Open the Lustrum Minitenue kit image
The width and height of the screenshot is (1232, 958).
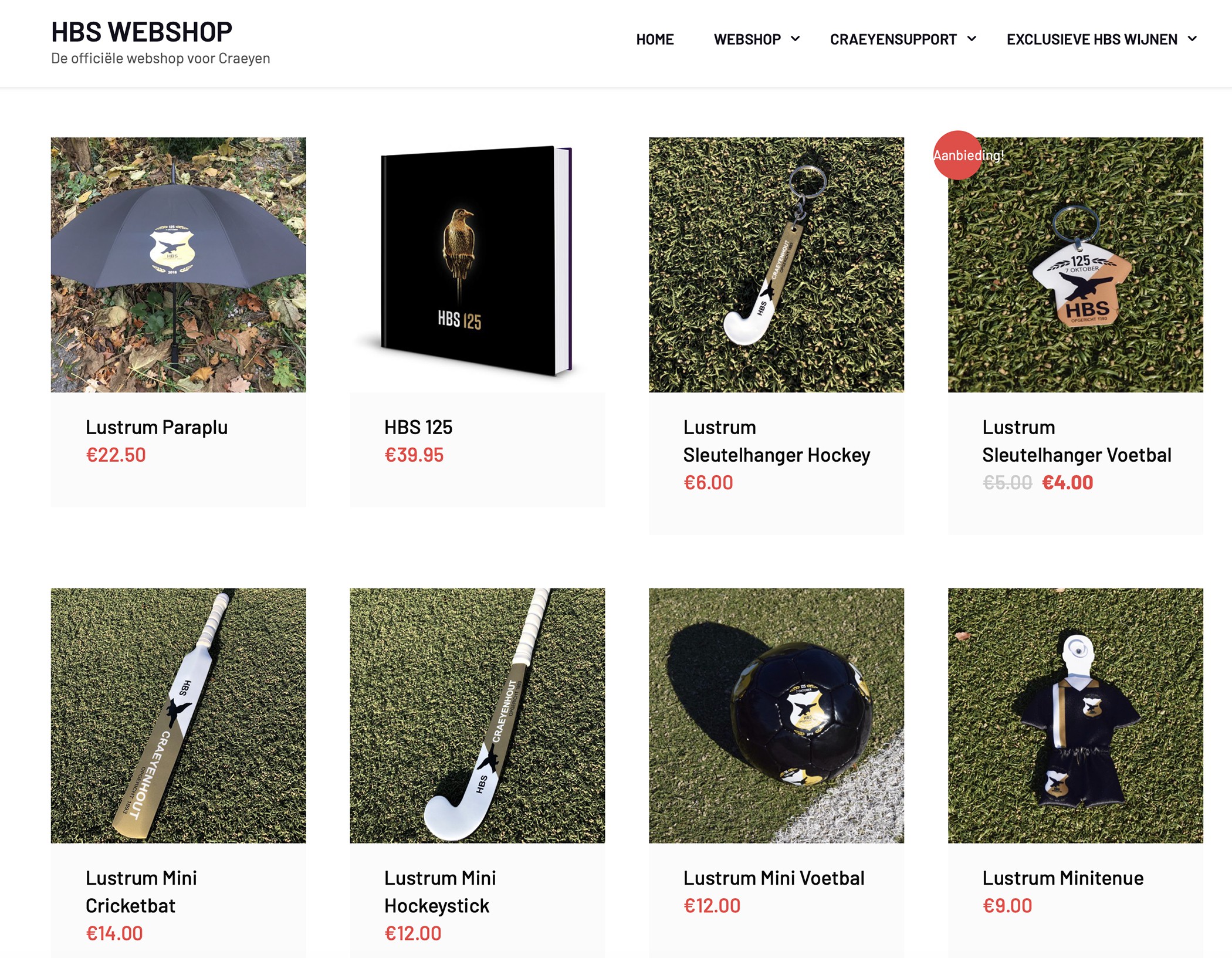pos(1075,716)
